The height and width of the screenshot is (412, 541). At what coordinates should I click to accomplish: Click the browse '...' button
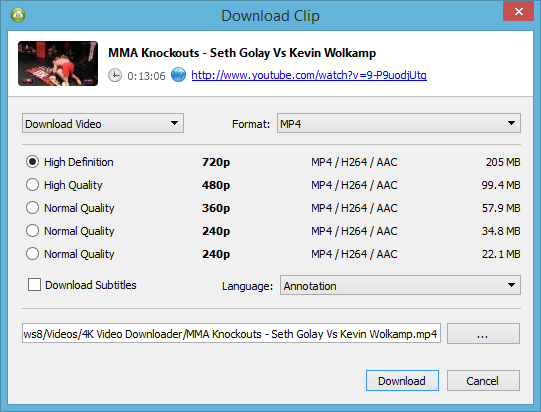point(483,333)
